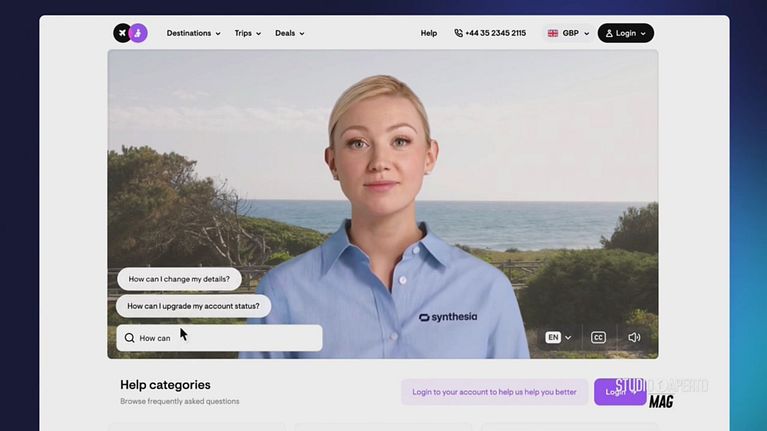Click the UK flag currency icon
Image resolution: width=767 pixels, height=431 pixels.
(x=553, y=33)
